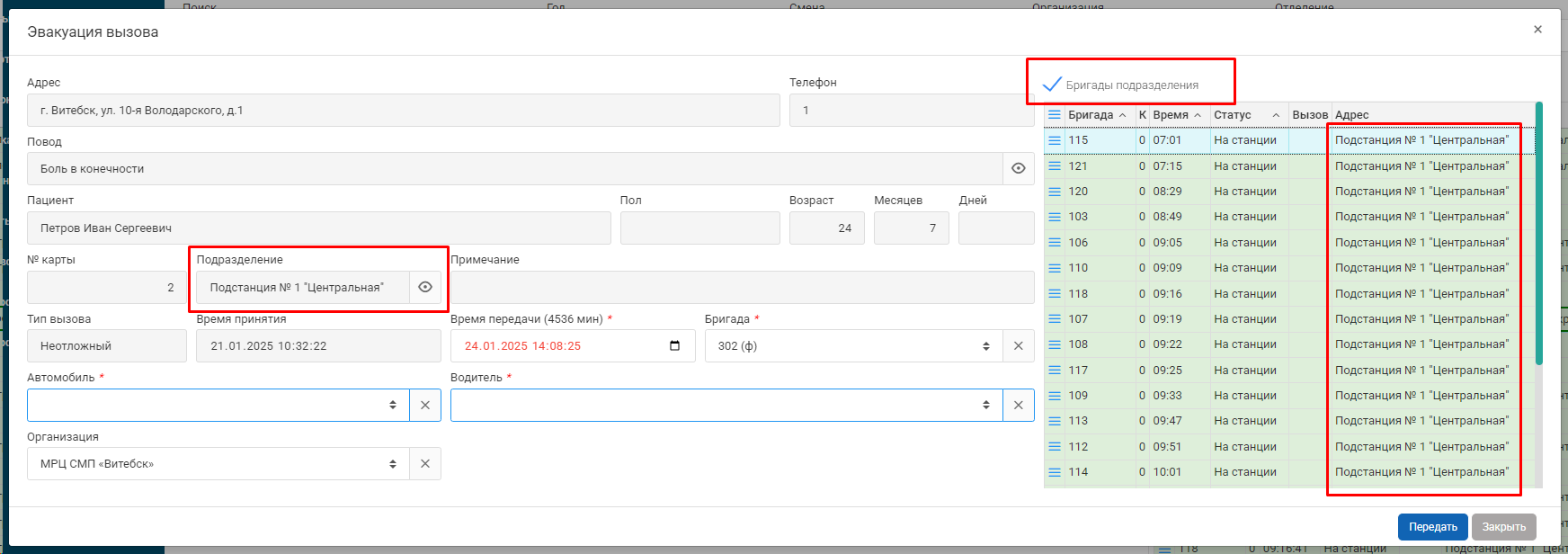The height and width of the screenshot is (554, 1568).
Task: Click the Адрес input field
Action: pos(404,111)
